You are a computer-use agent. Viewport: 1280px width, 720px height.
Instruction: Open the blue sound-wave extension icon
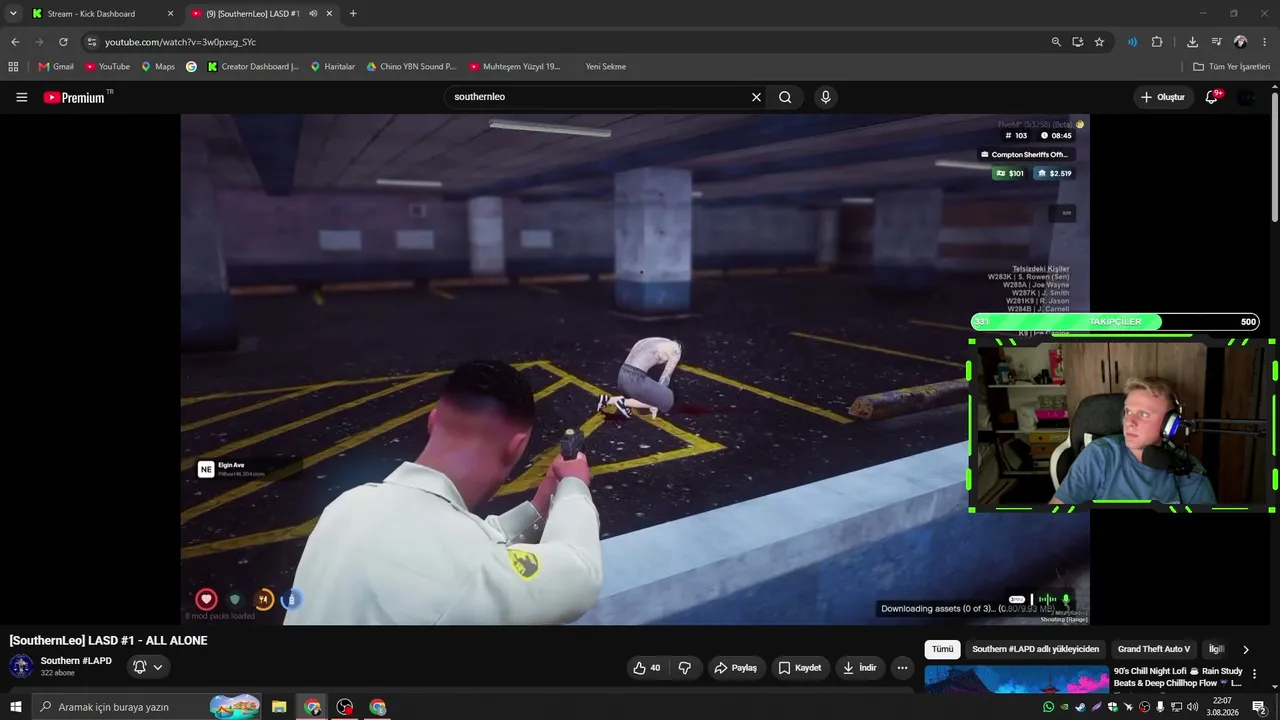point(1132,42)
